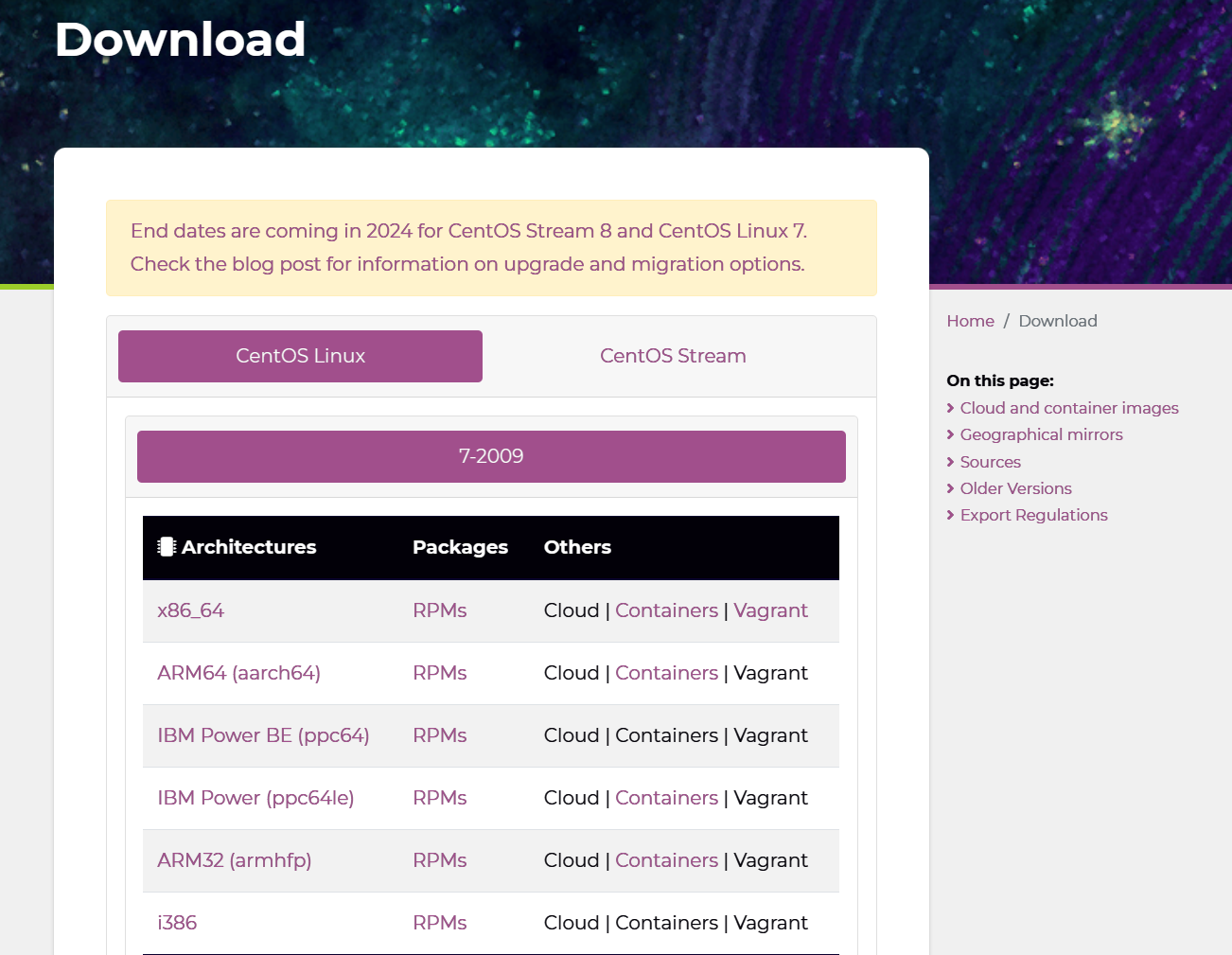Jump to Cloud and container images section
Screen dimensions: 1232x955
point(1069,408)
